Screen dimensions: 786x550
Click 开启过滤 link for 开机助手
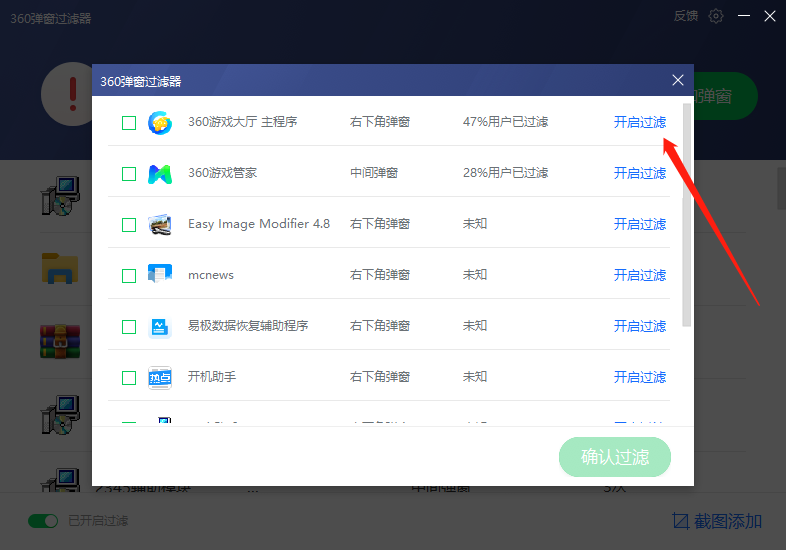pyautogui.click(x=639, y=377)
